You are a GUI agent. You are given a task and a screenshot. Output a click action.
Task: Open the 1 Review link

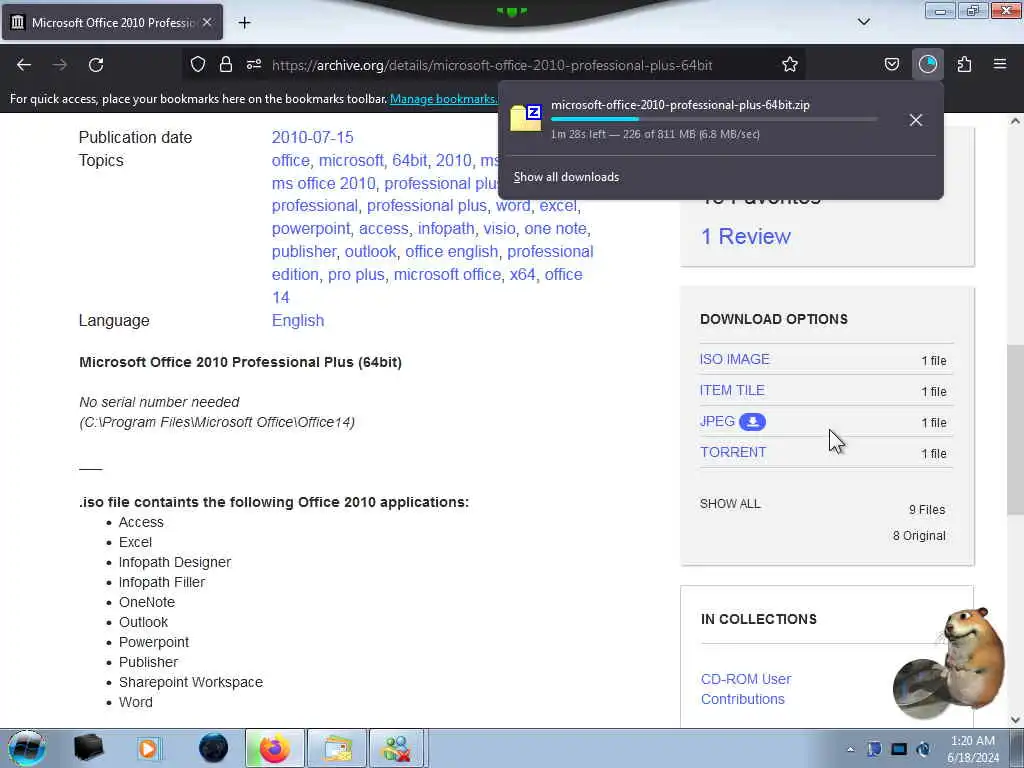(x=746, y=236)
